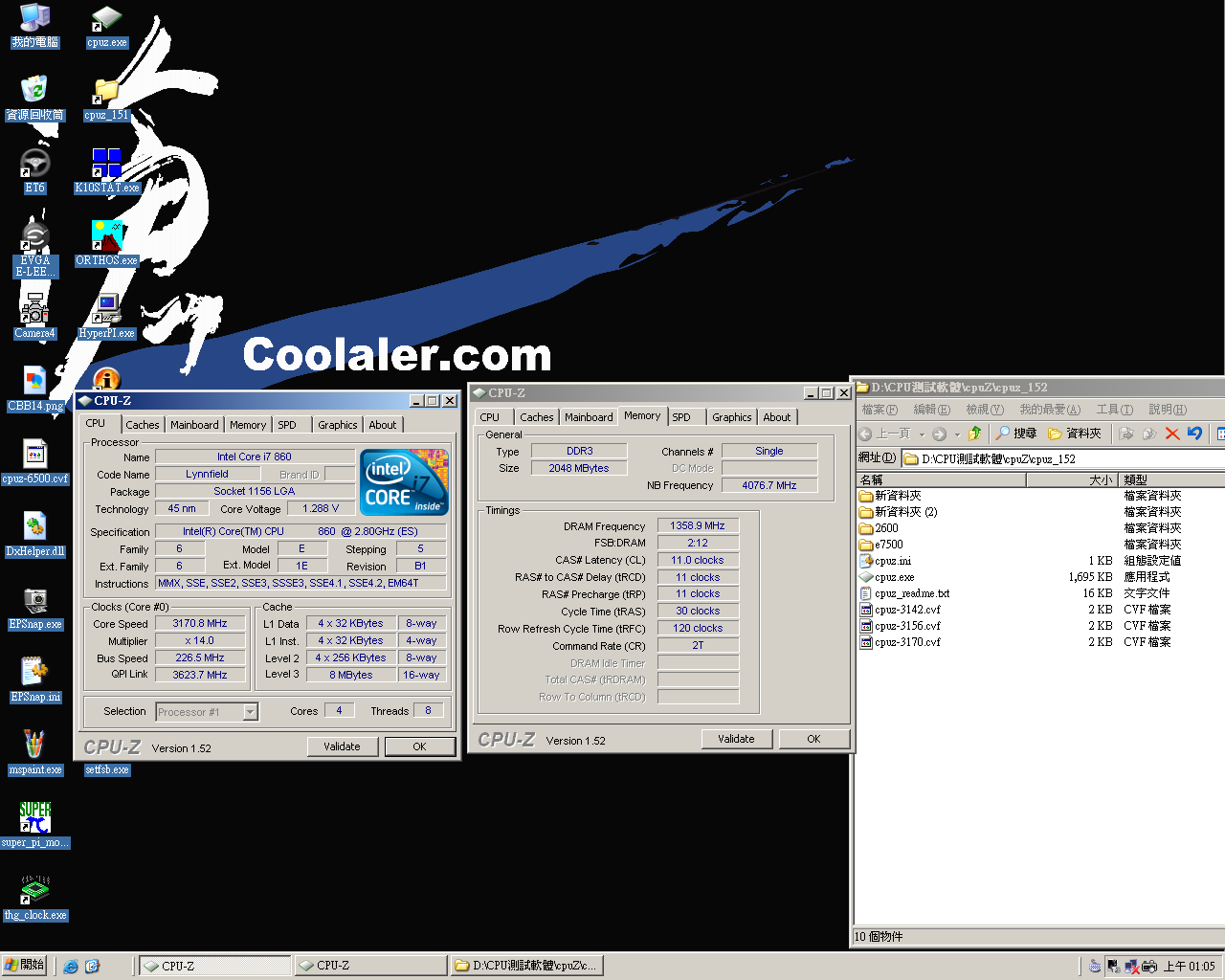Image resolution: width=1225 pixels, height=980 pixels.
Task: Open the Explorer 我的最愛(A) menu
Action: tap(1050, 410)
